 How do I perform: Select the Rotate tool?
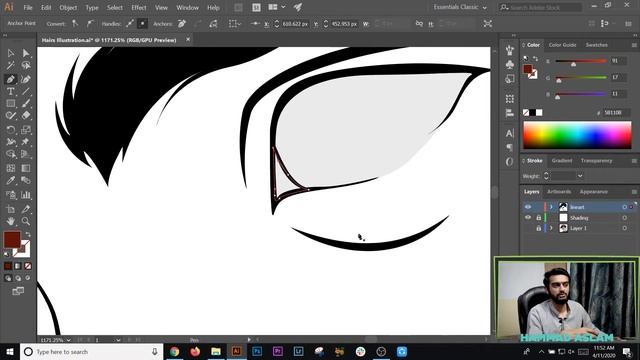coord(11,130)
